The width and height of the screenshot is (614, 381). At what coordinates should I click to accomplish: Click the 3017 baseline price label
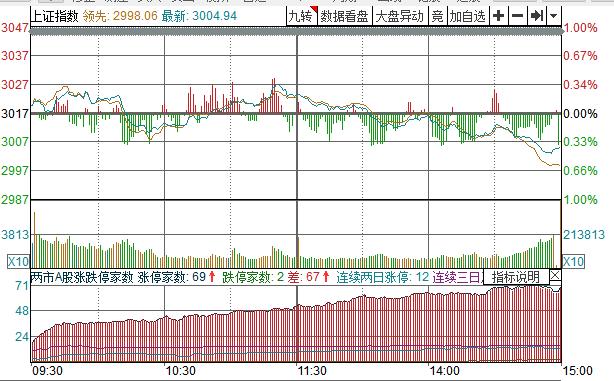15,114
